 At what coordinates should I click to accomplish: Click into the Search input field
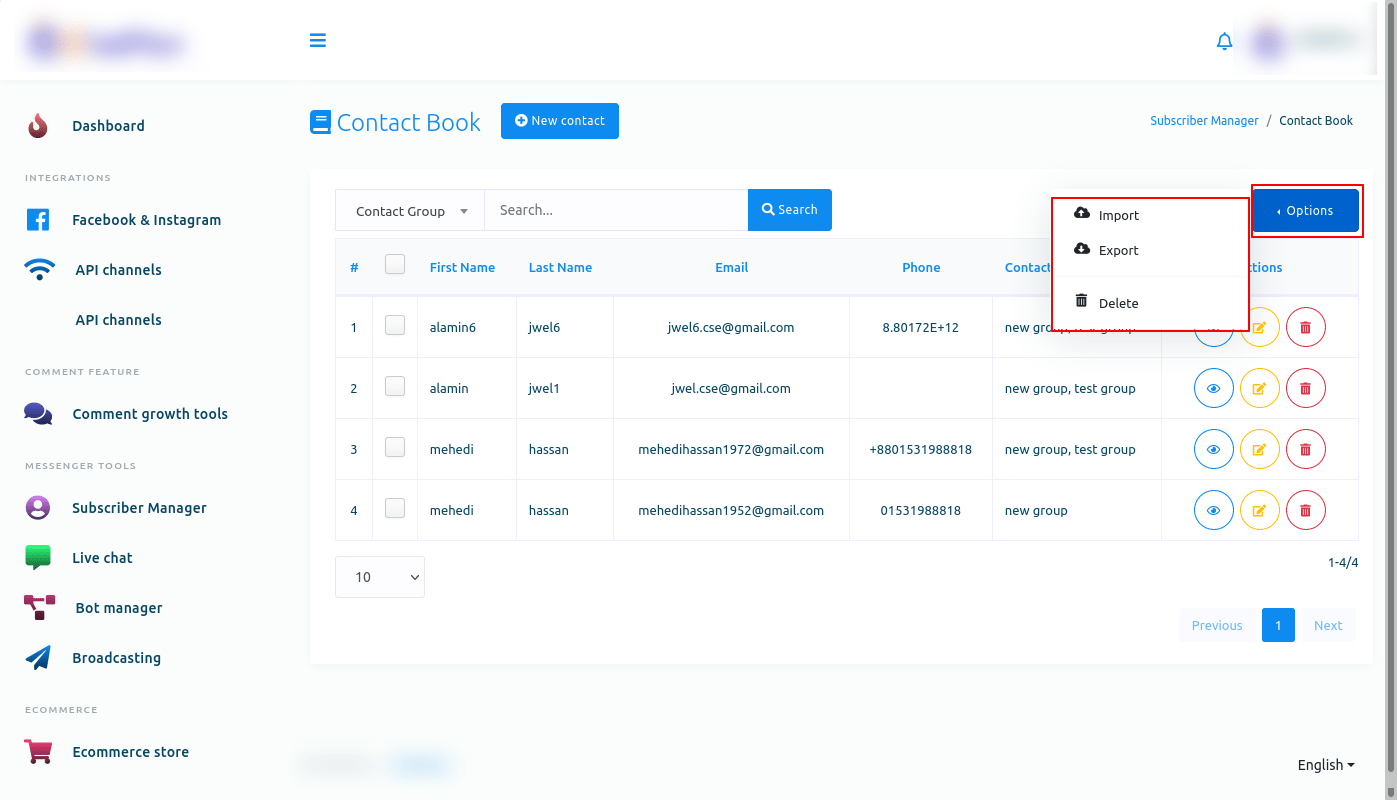click(x=615, y=210)
